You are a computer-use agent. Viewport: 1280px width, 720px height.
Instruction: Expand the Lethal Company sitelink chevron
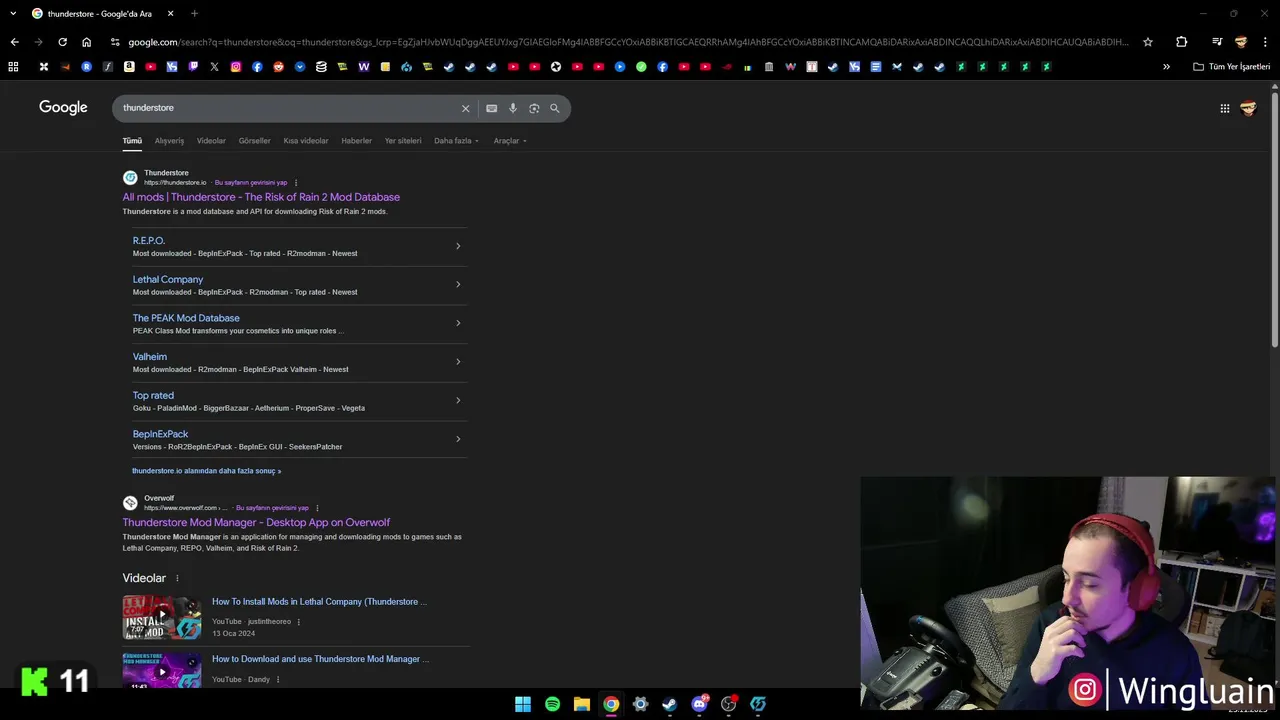point(458,285)
